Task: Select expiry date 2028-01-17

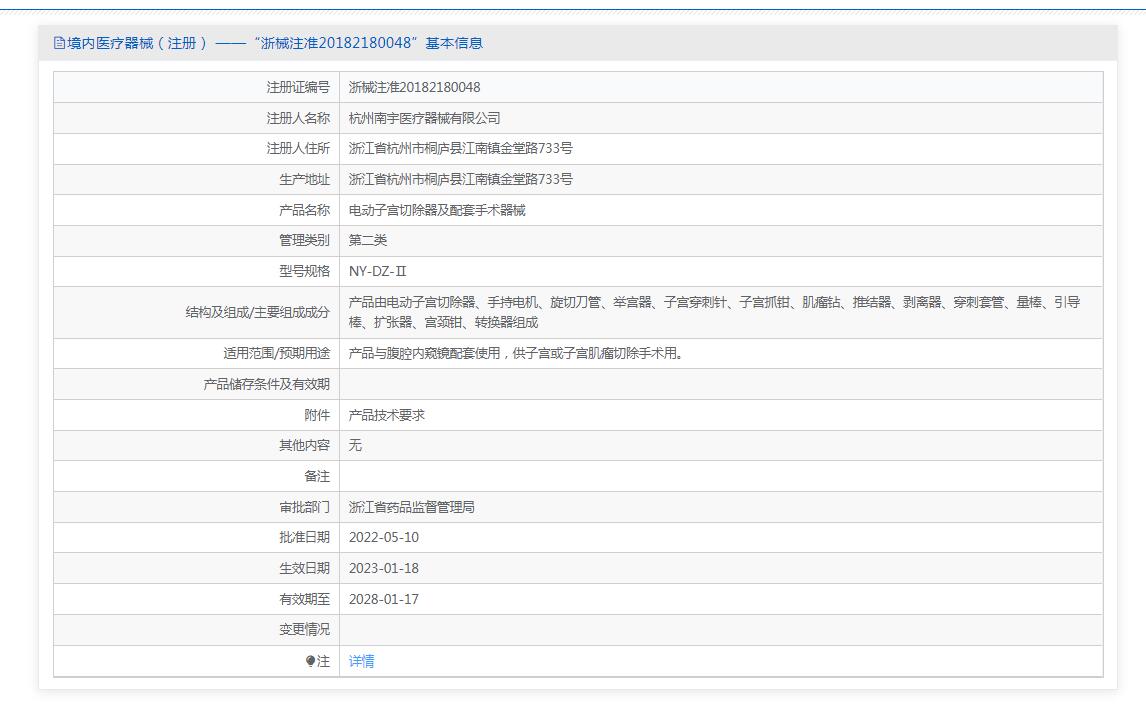Action: coord(383,599)
